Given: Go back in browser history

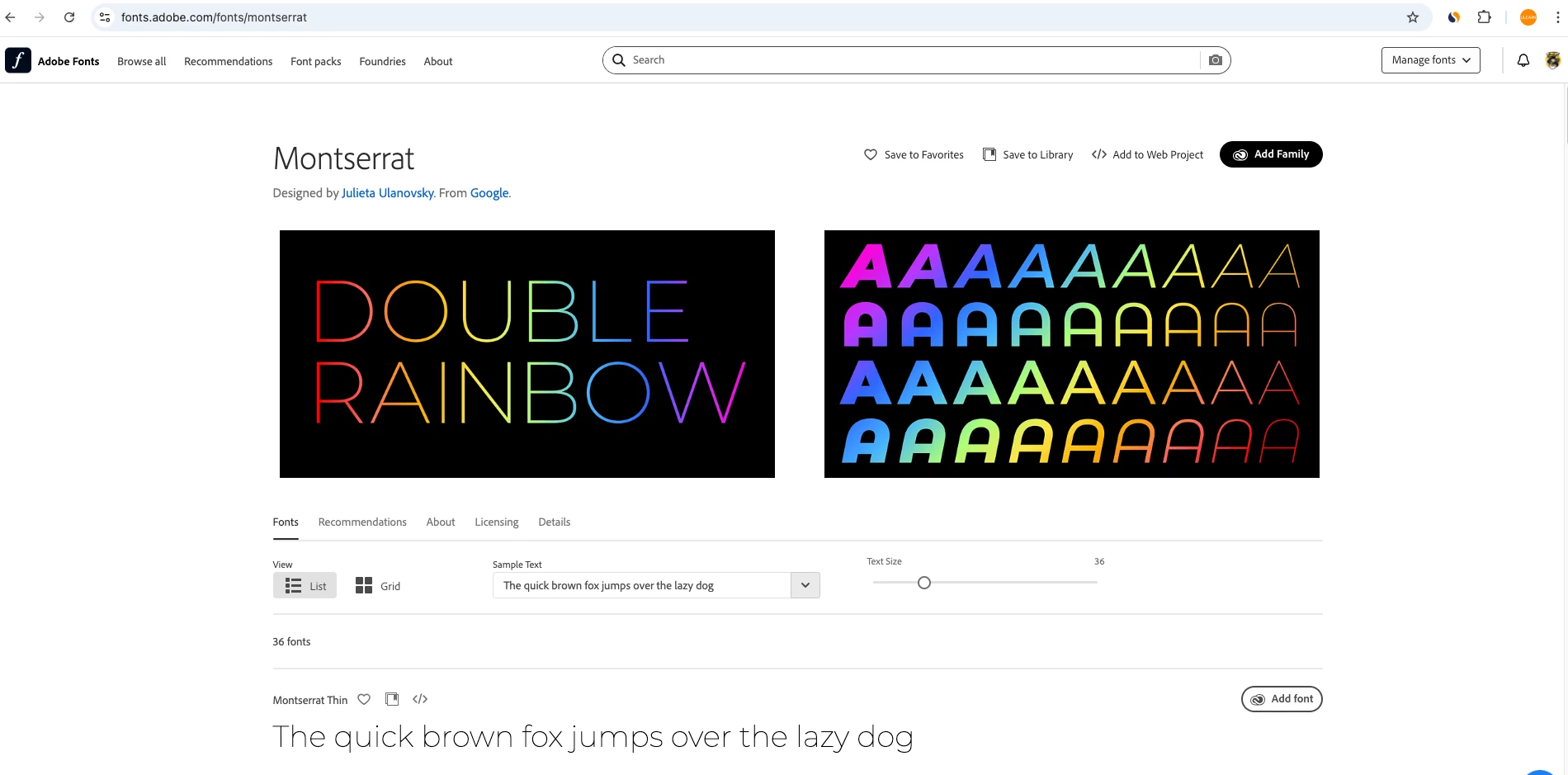Looking at the screenshot, I should (10, 17).
